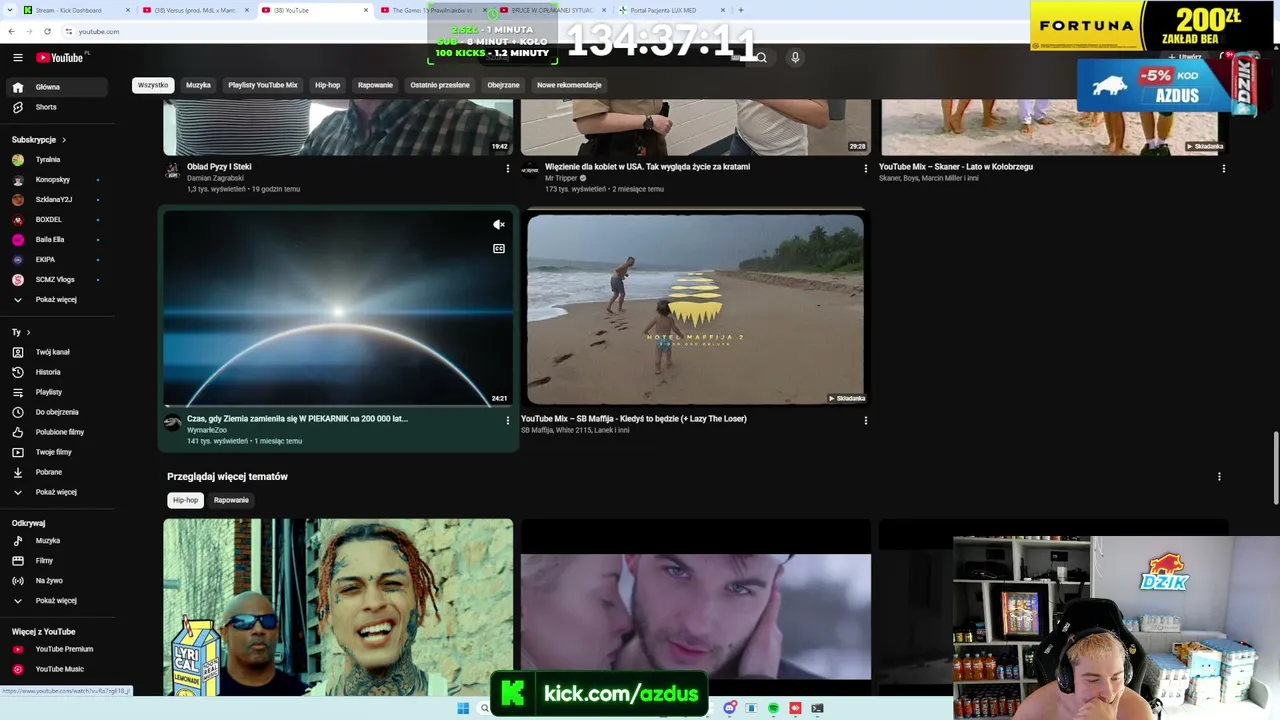The height and width of the screenshot is (720, 1280).
Task: Click the Windows Start button
Action: click(463, 708)
